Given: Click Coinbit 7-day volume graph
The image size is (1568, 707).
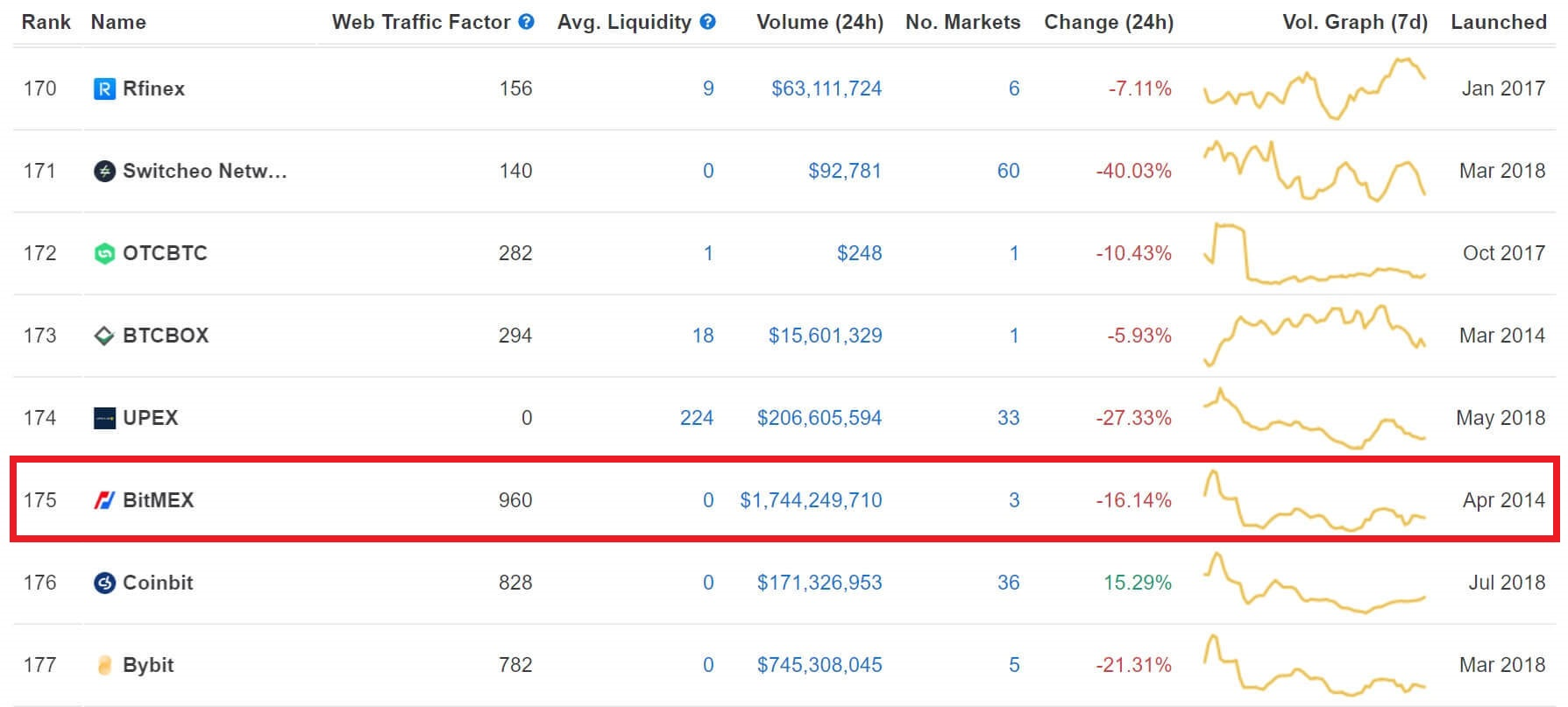Looking at the screenshot, I should click(x=1315, y=583).
